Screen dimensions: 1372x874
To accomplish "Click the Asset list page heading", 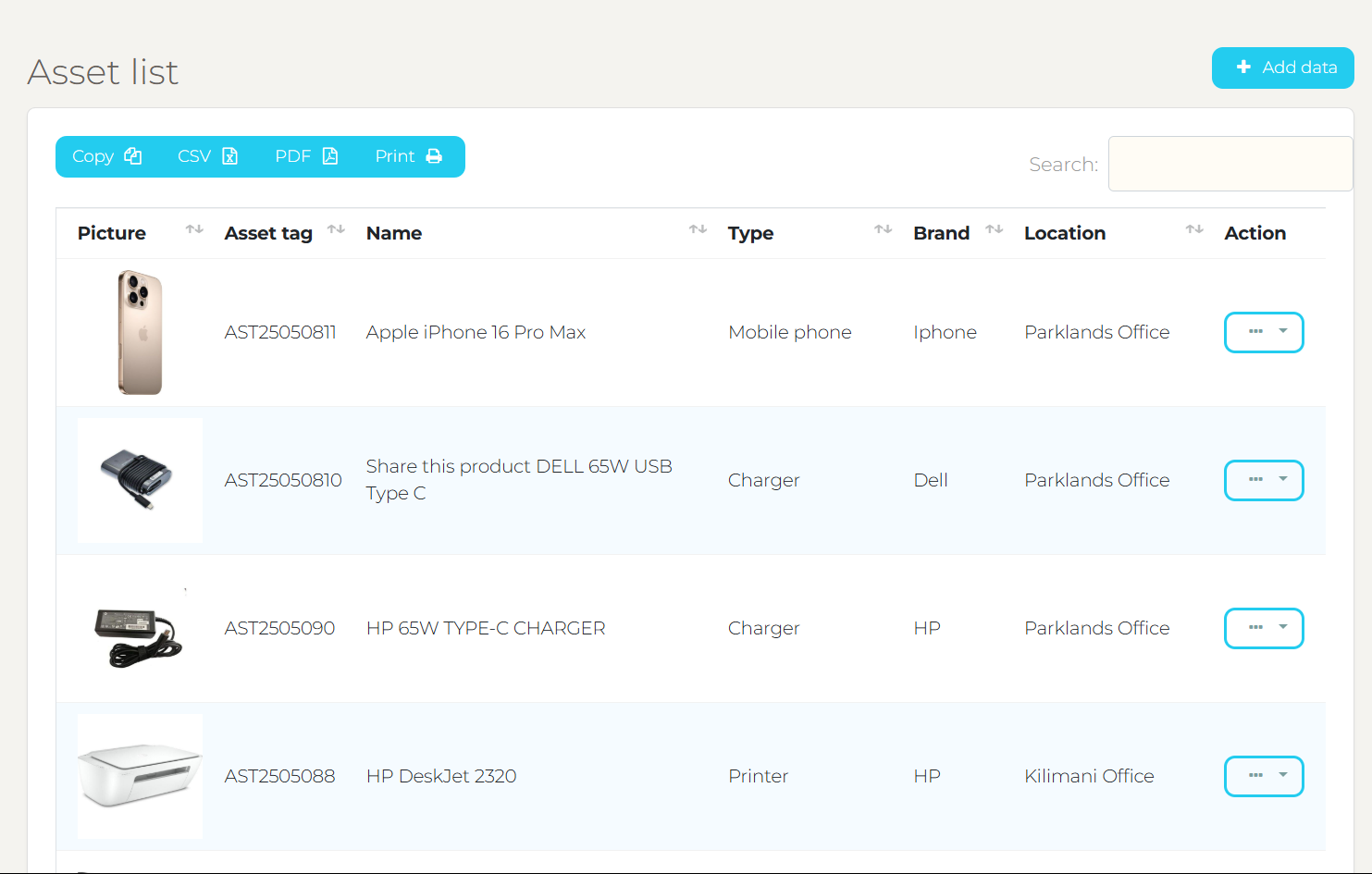I will [103, 72].
